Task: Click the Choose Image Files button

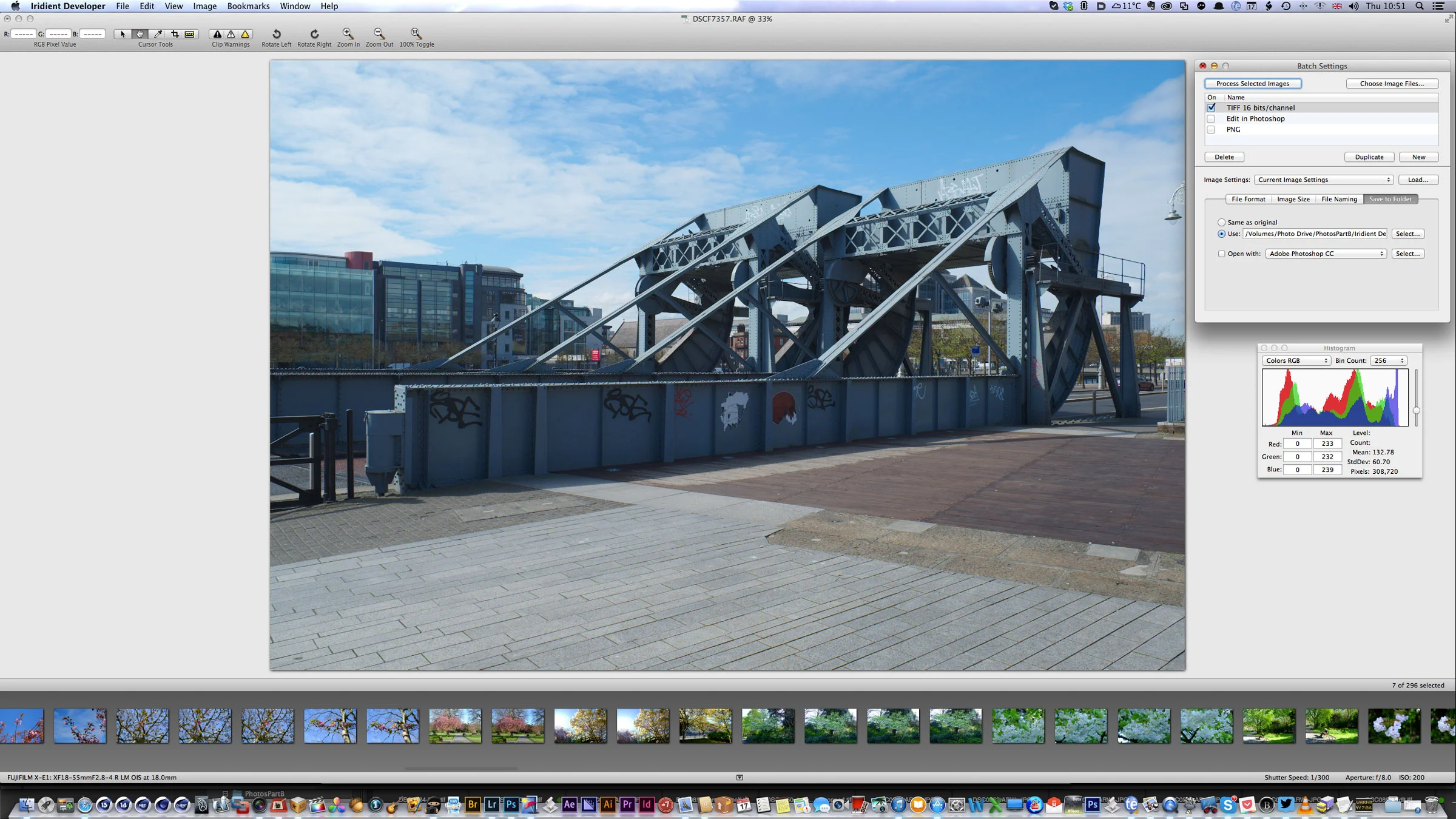Action: click(1392, 84)
